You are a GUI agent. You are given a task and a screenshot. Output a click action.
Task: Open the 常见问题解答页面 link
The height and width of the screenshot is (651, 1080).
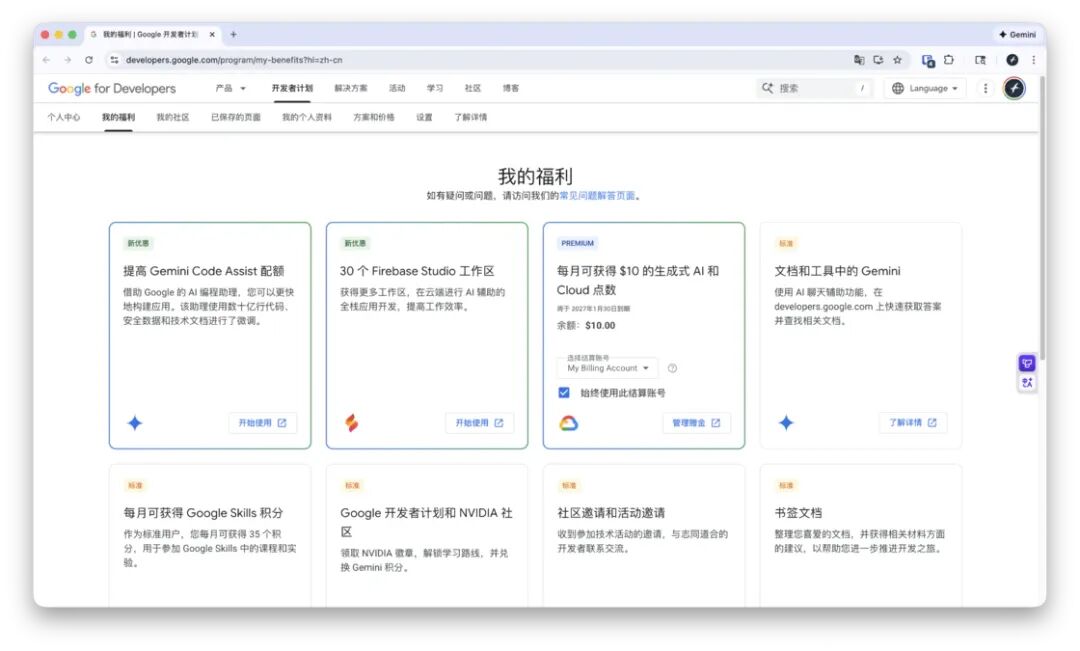[x=597, y=196]
